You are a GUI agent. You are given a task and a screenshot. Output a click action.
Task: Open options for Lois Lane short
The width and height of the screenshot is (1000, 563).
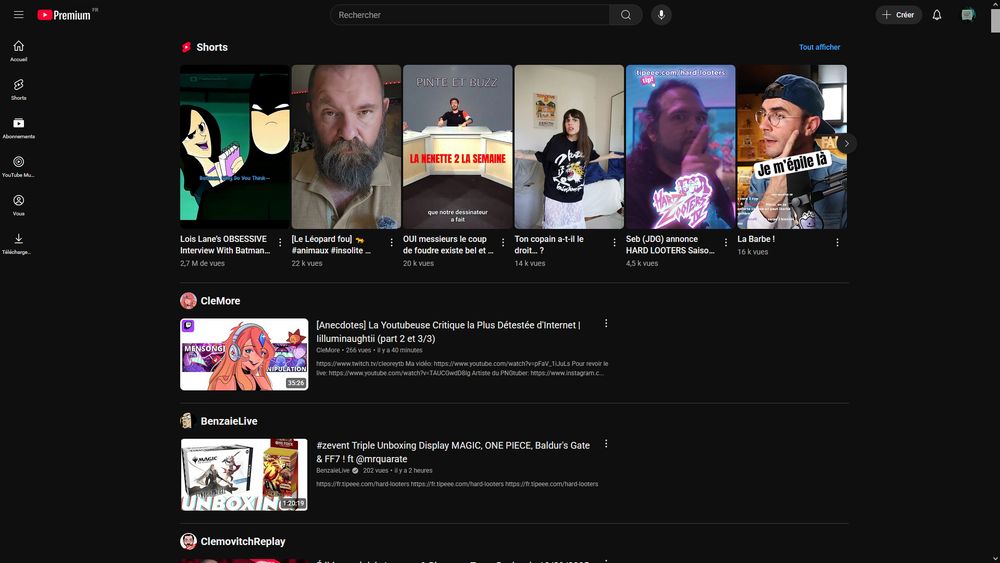tap(280, 242)
